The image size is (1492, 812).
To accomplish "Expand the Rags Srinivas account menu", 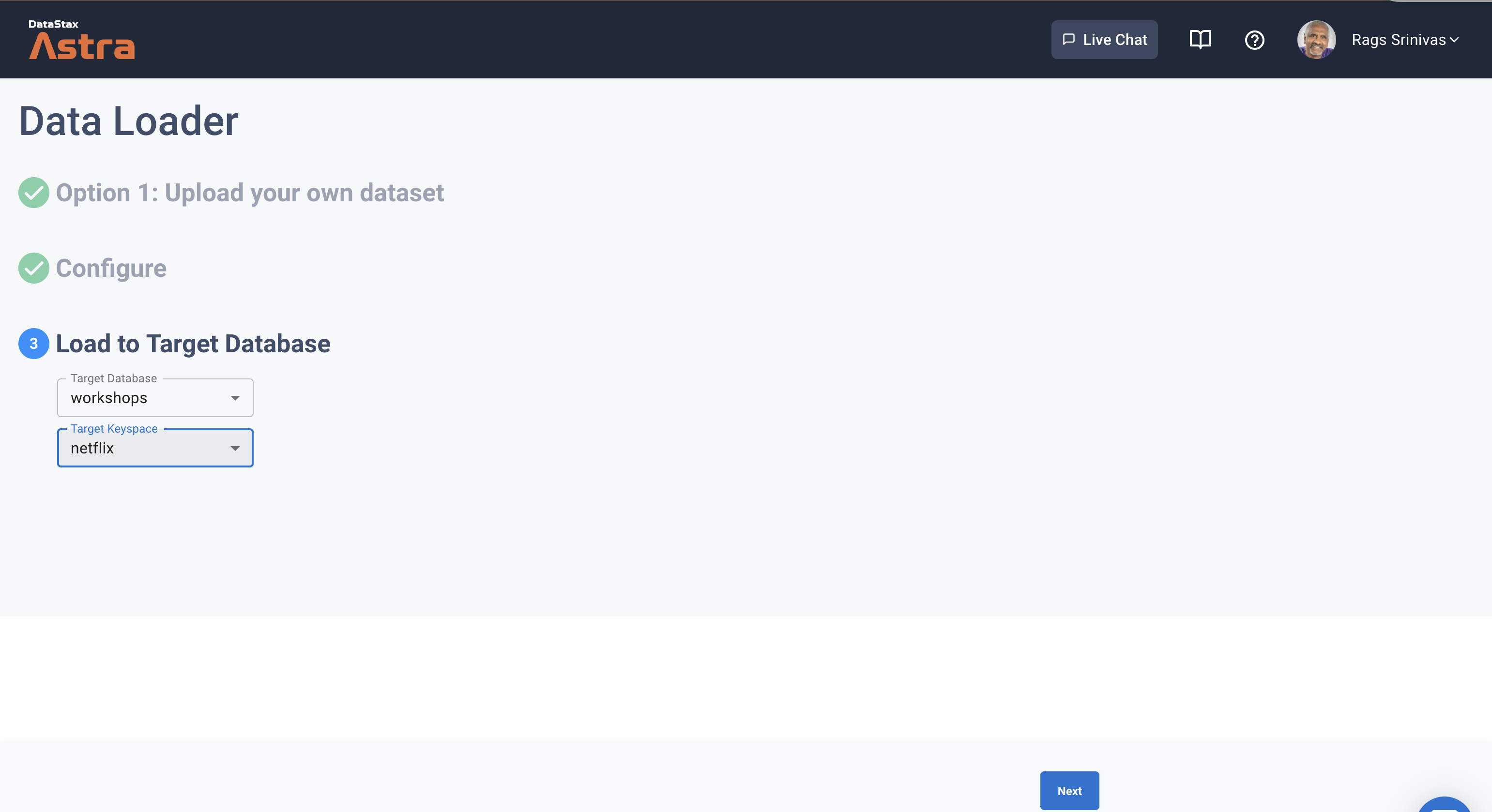I will [x=1404, y=40].
